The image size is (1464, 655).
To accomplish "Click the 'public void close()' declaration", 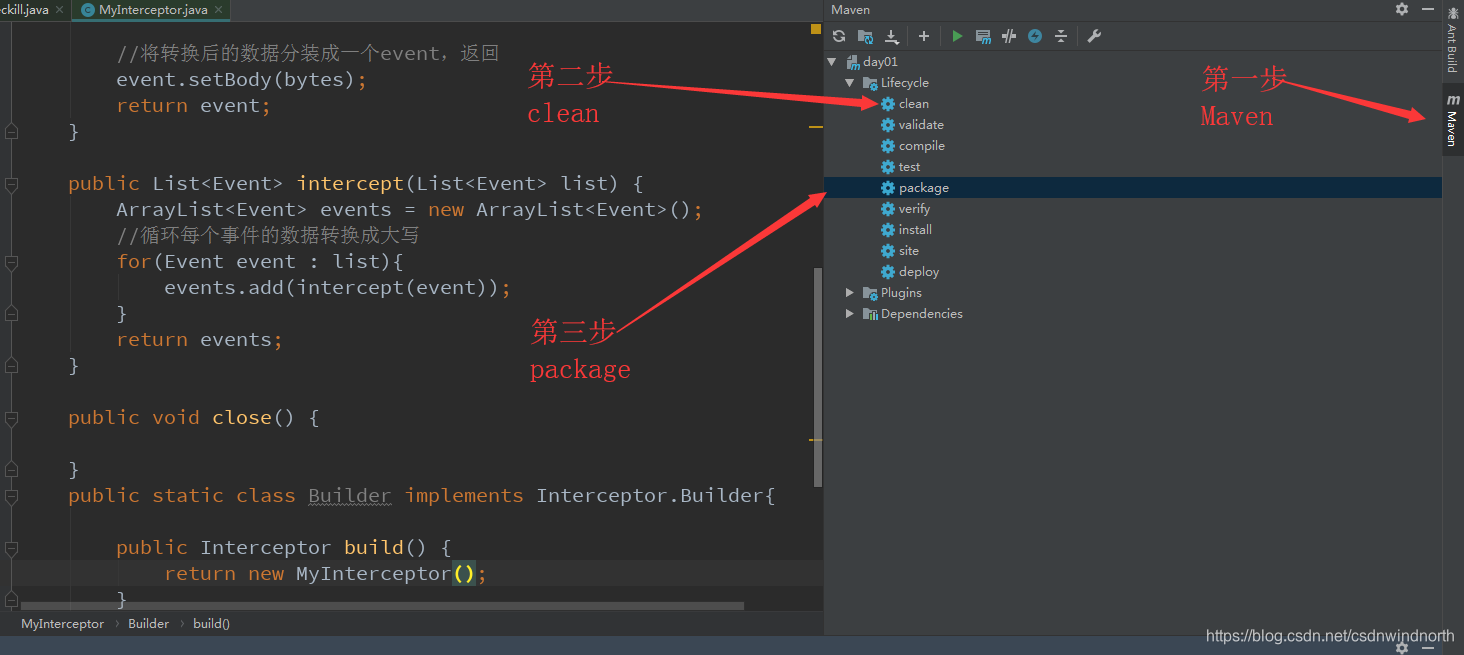I will [194, 418].
